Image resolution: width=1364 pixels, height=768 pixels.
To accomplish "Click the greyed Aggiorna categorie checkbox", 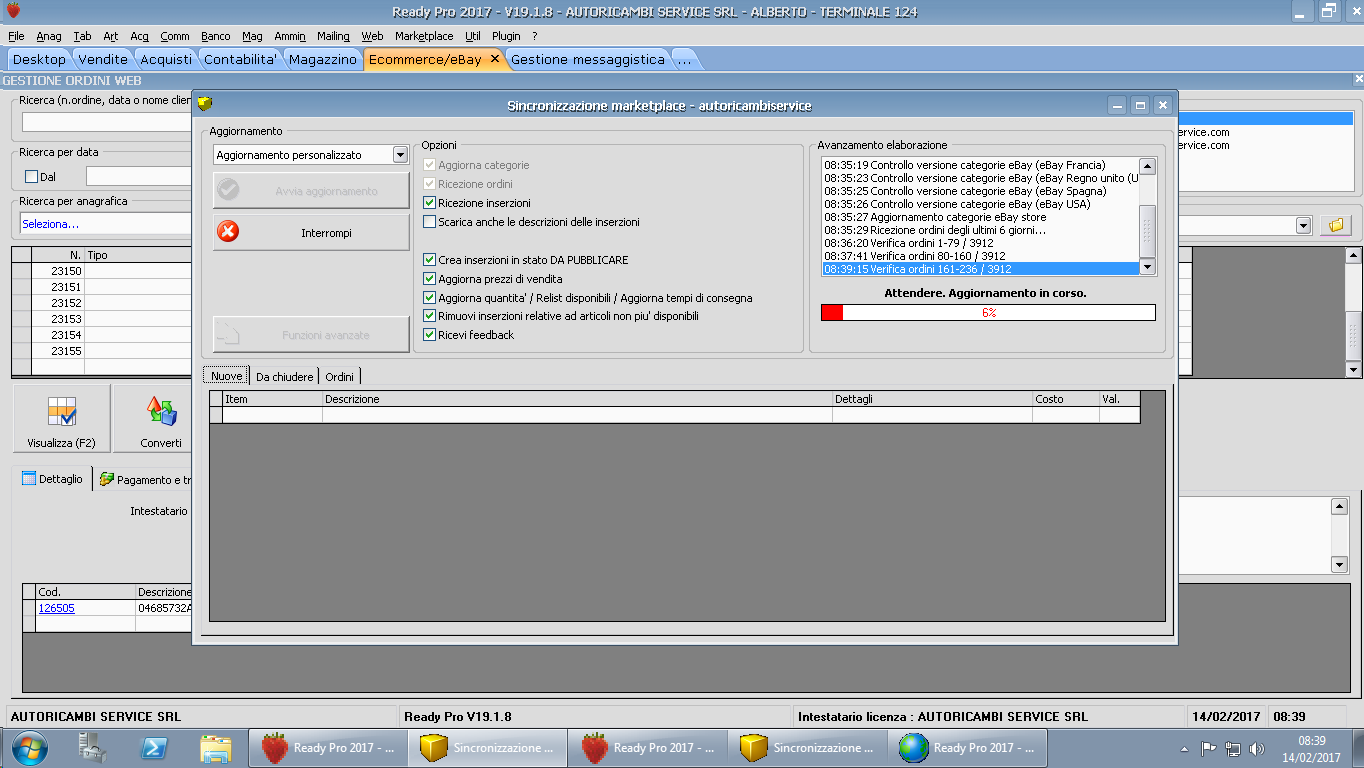I will pyautogui.click(x=430, y=165).
